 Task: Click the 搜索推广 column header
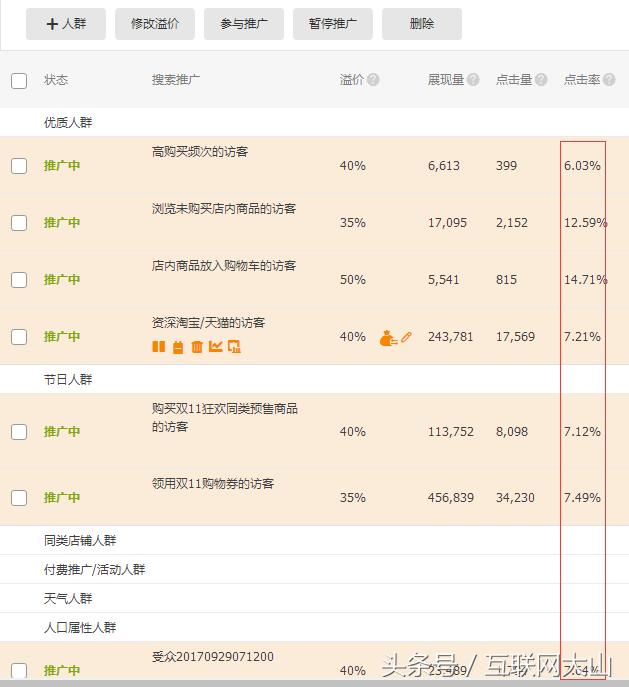point(176,80)
